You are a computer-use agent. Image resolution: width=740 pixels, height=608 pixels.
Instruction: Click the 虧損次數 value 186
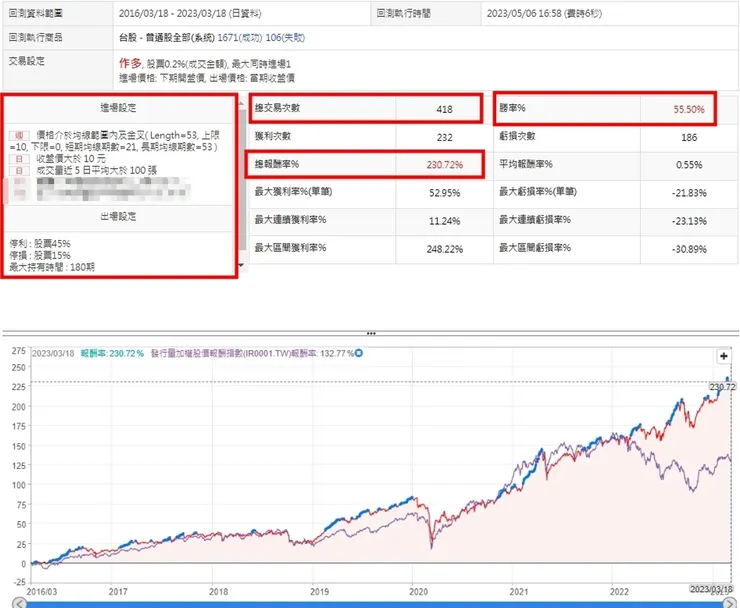[x=689, y=137]
